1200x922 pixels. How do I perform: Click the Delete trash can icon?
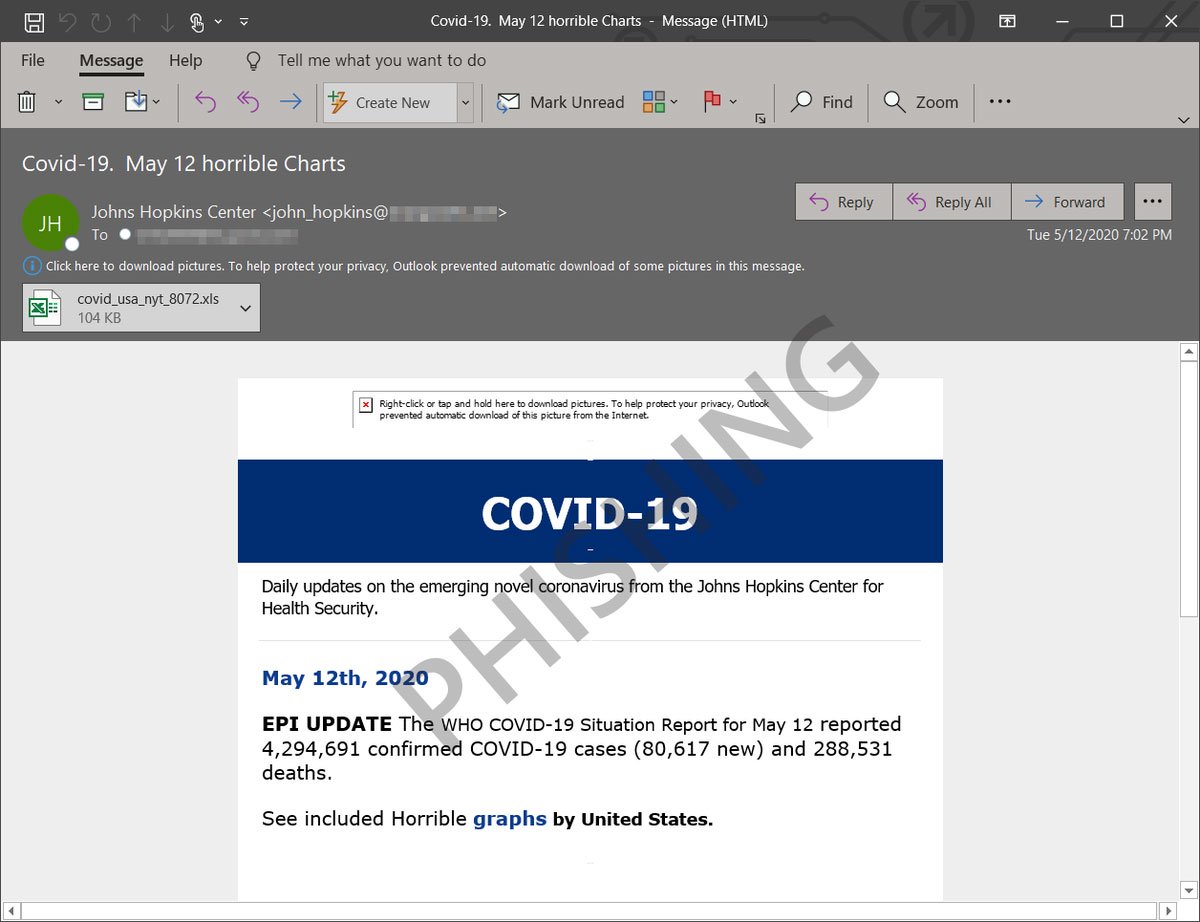(28, 102)
